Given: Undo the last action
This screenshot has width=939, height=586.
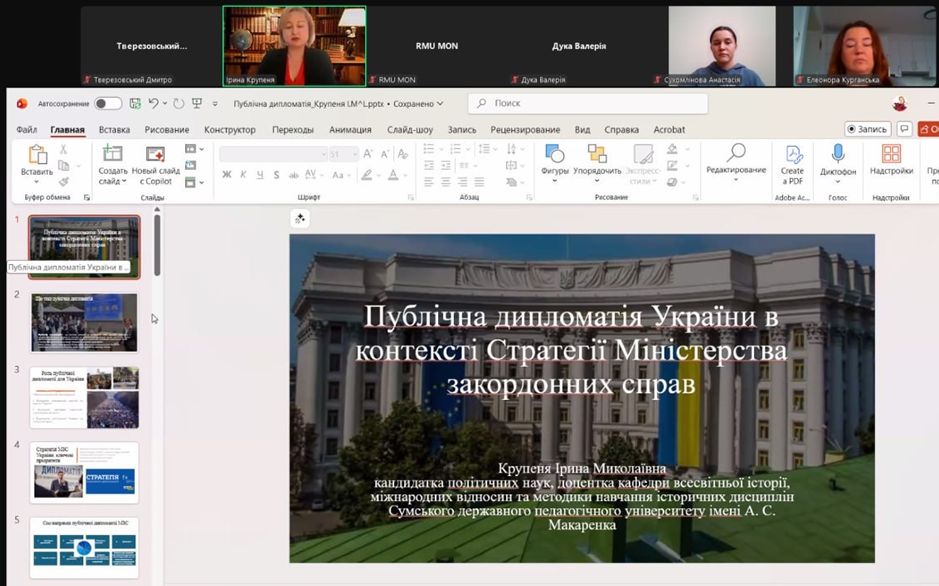Looking at the screenshot, I should (153, 104).
